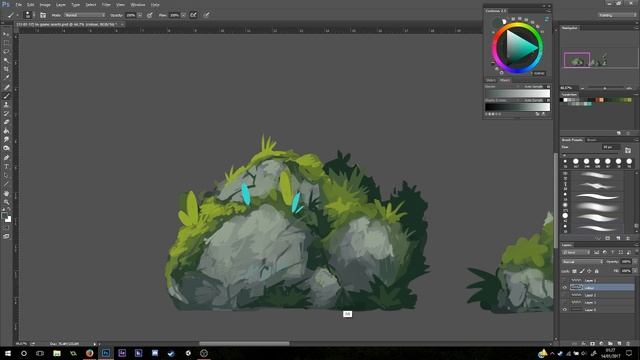Open Firefox from the taskbar
640x360 pixels.
point(89,353)
